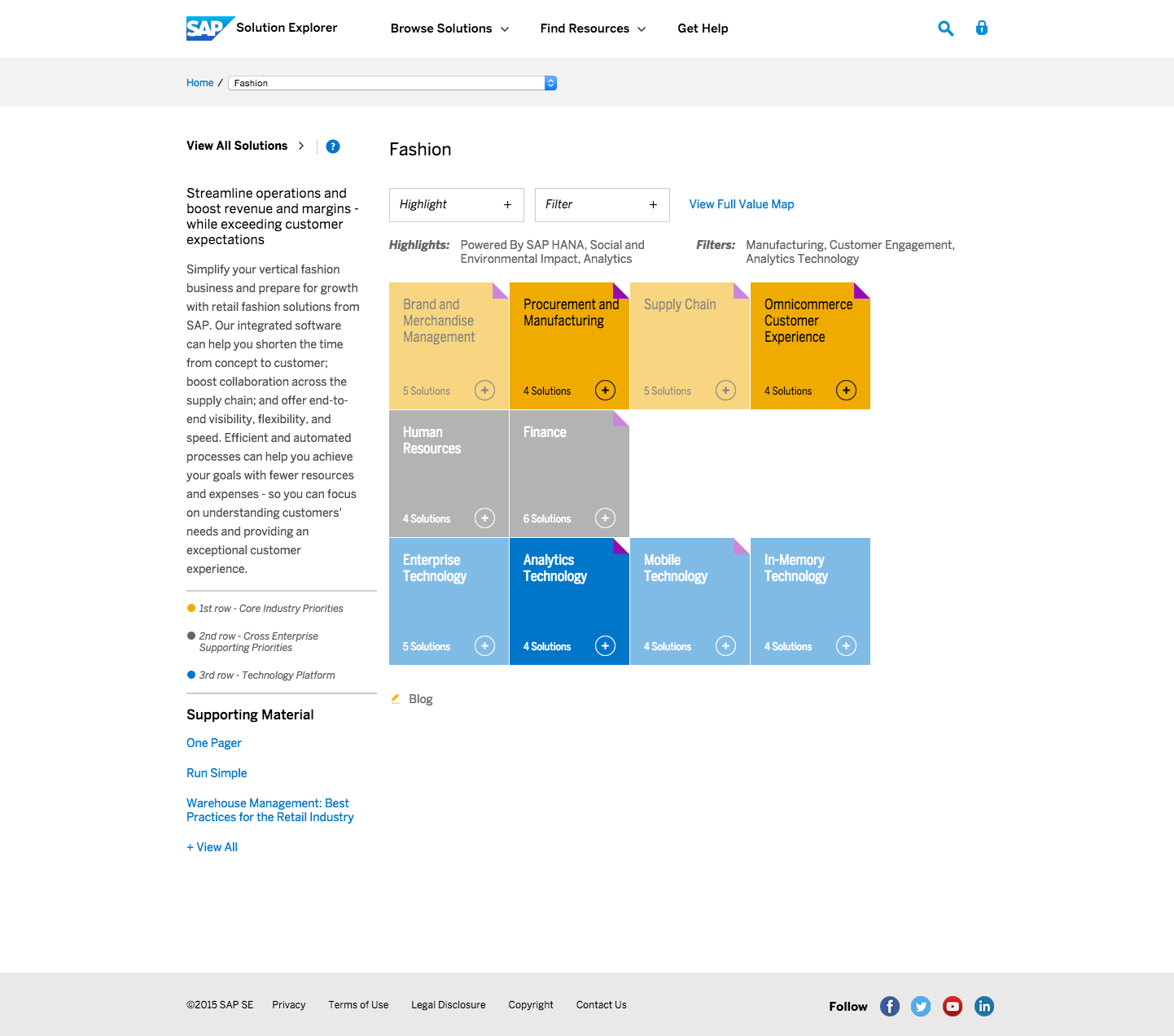Open Privacy footer link
Image resolution: width=1174 pixels, height=1036 pixels.
click(289, 1005)
